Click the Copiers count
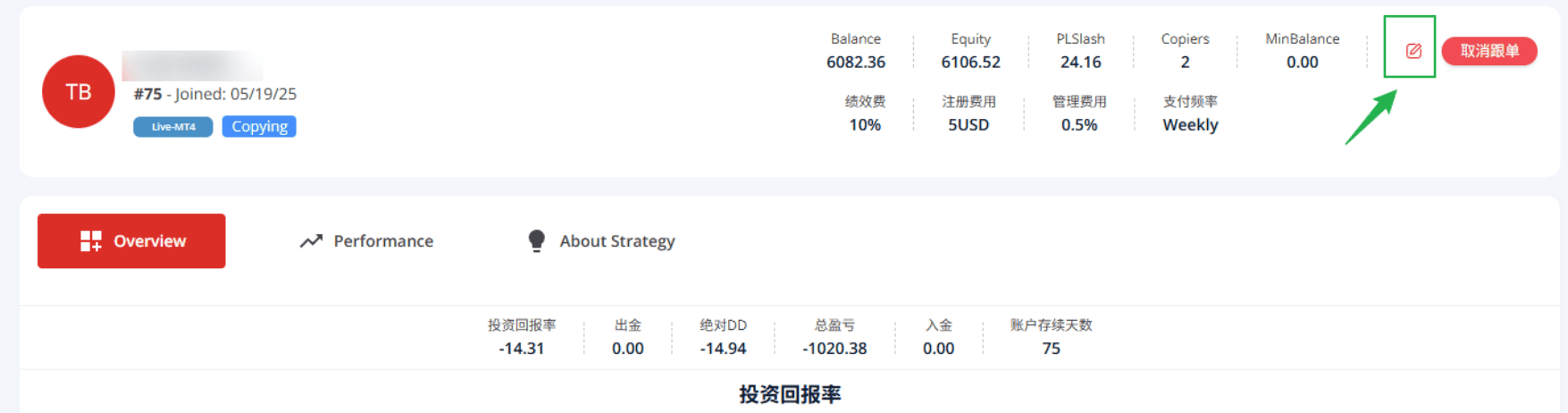 [x=1186, y=63]
